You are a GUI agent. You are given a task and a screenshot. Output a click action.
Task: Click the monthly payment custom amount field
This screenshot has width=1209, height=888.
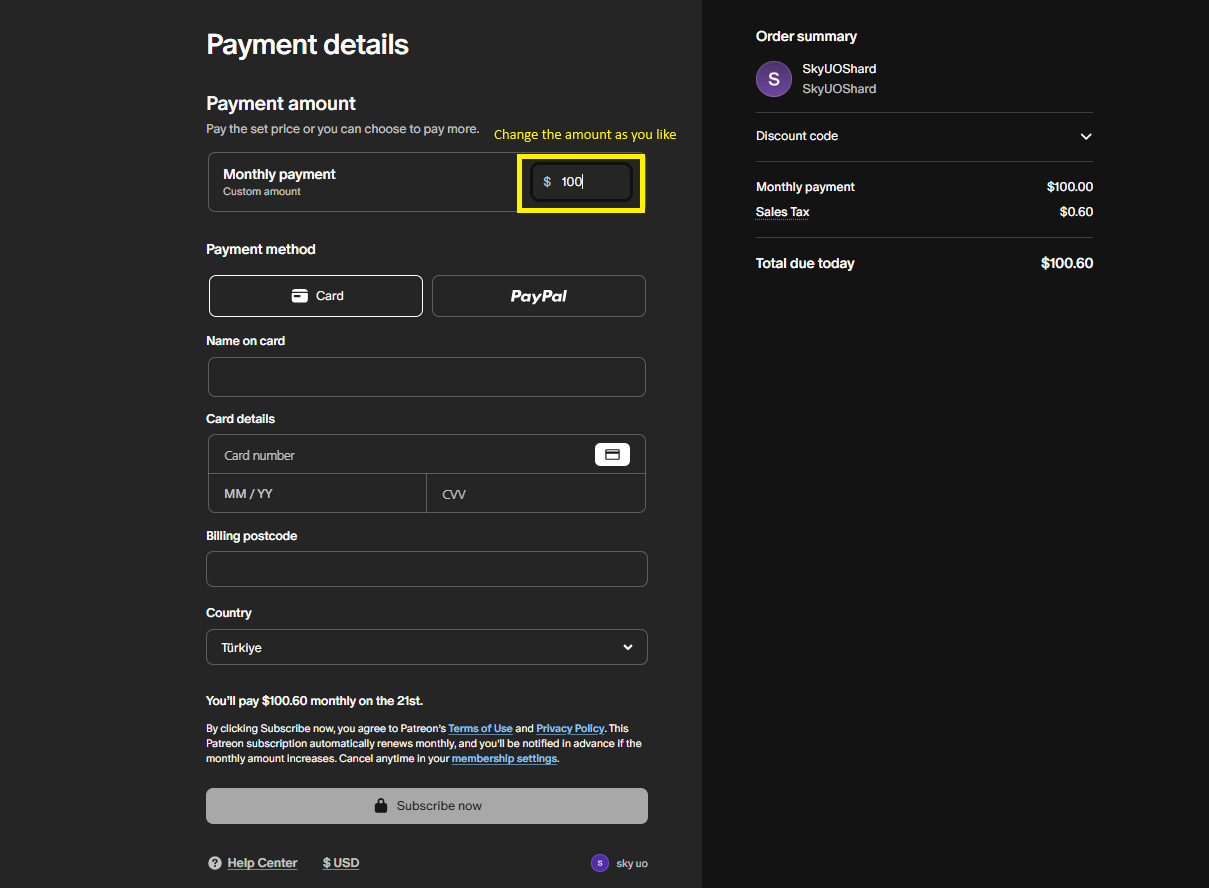[x=590, y=182]
